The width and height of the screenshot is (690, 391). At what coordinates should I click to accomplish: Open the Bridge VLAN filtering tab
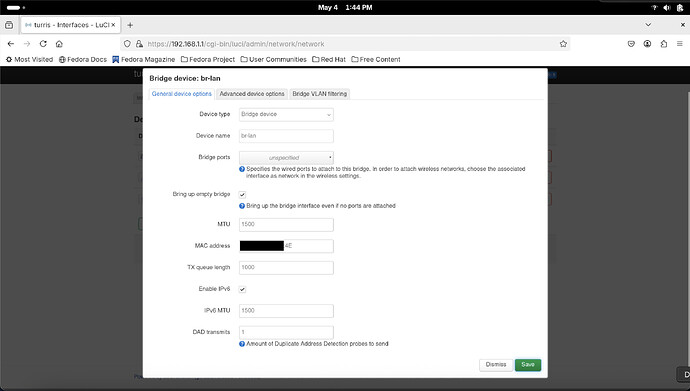click(x=319, y=94)
